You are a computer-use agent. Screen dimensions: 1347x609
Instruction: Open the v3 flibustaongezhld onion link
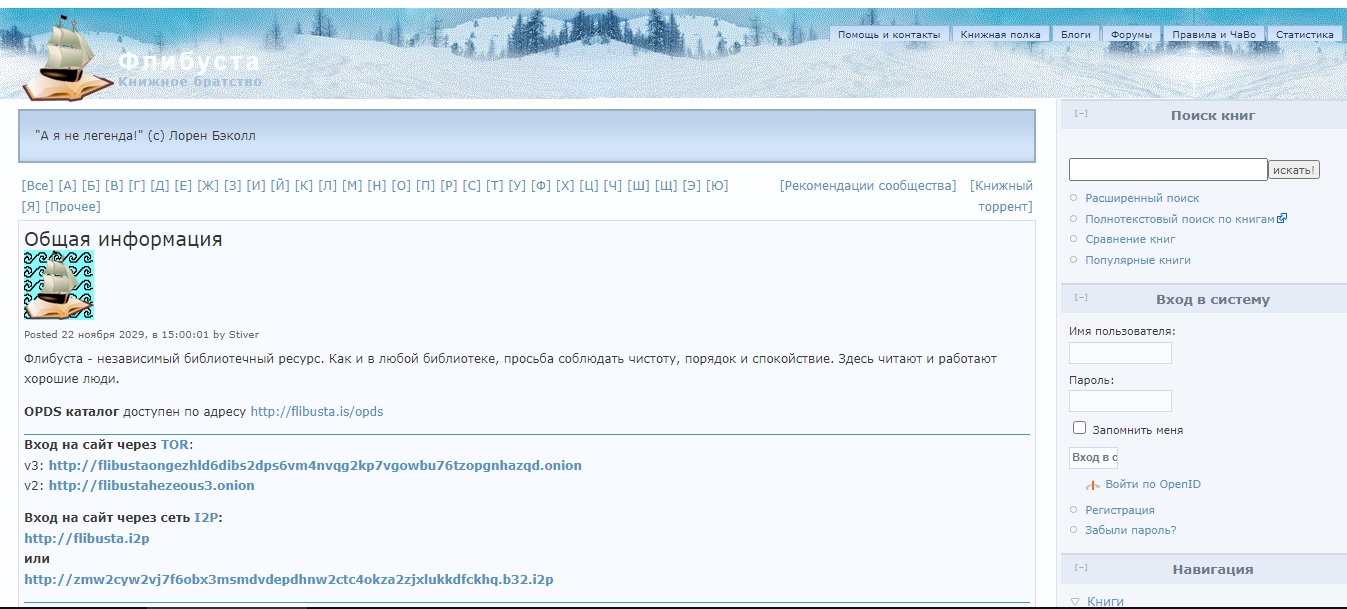(315, 465)
